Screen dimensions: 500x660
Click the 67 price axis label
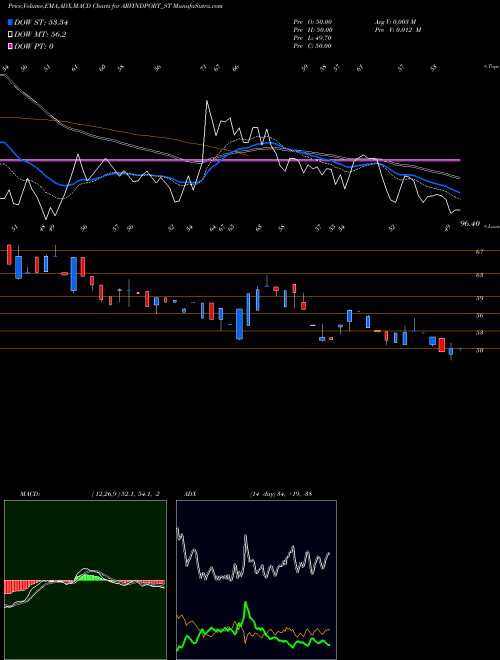tap(479, 252)
